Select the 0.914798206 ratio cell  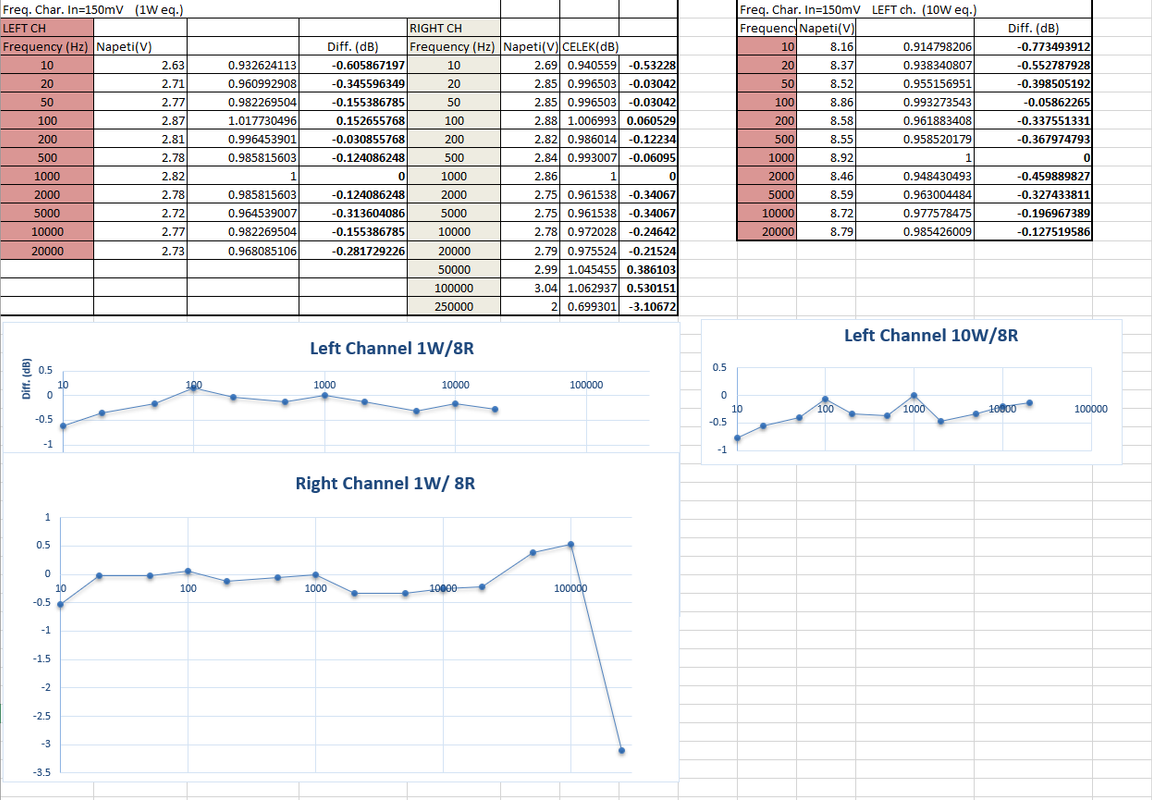tap(915, 47)
